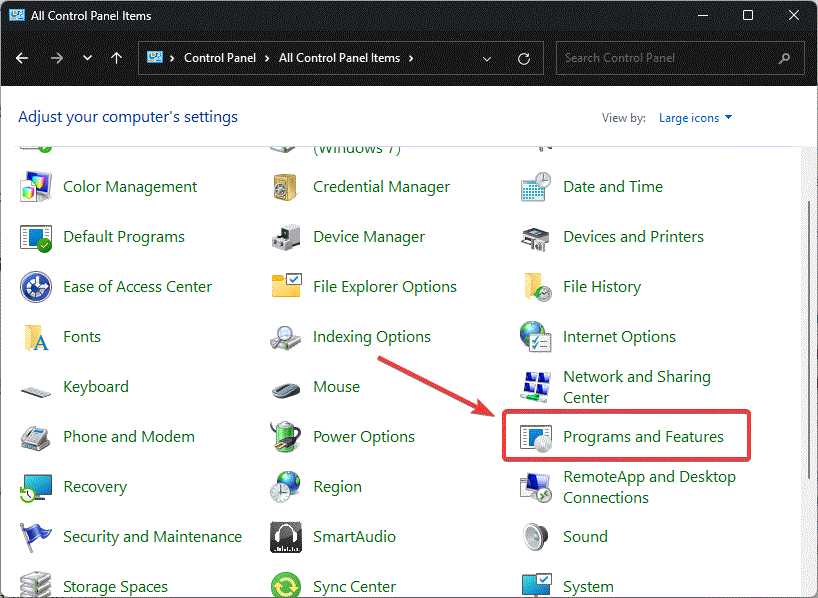The image size is (818, 598).
Task: Open recent locations dropdown arrow
Action: point(88,58)
